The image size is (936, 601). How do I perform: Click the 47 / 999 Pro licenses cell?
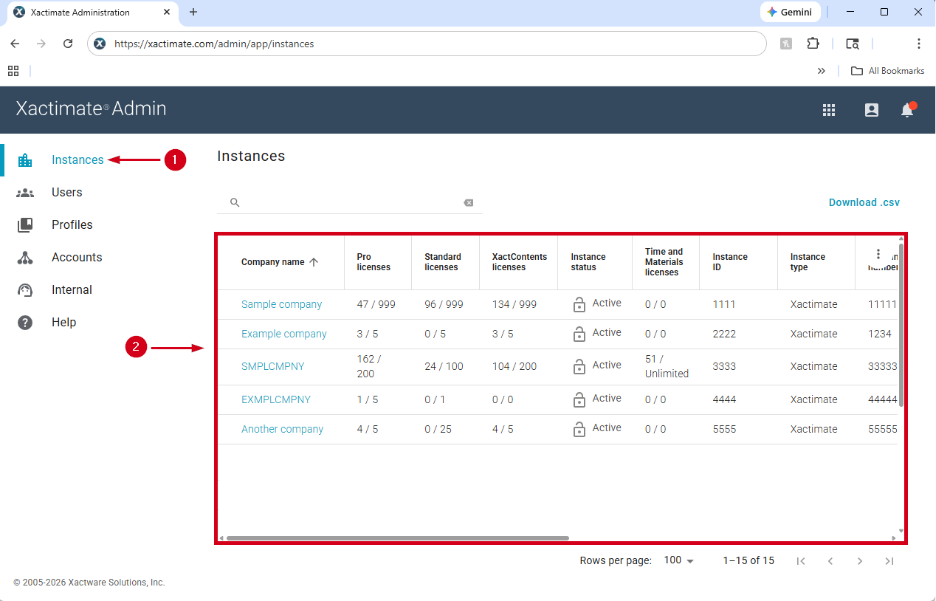click(x=375, y=304)
